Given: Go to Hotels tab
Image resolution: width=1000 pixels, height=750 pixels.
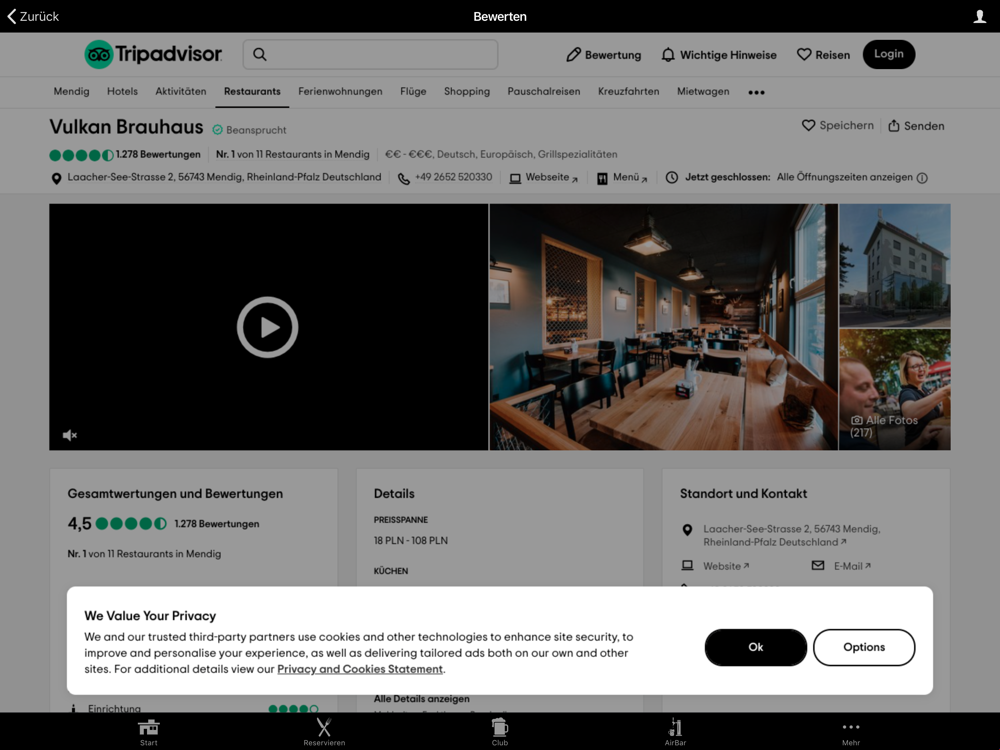Looking at the screenshot, I should tap(122, 91).
